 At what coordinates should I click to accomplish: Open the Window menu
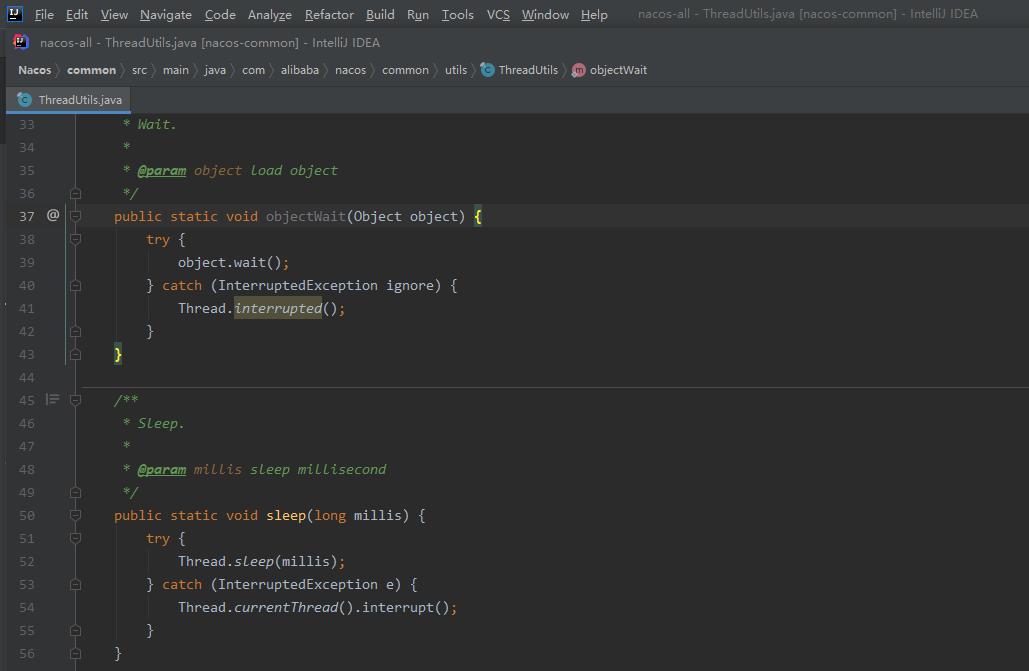[x=545, y=14]
